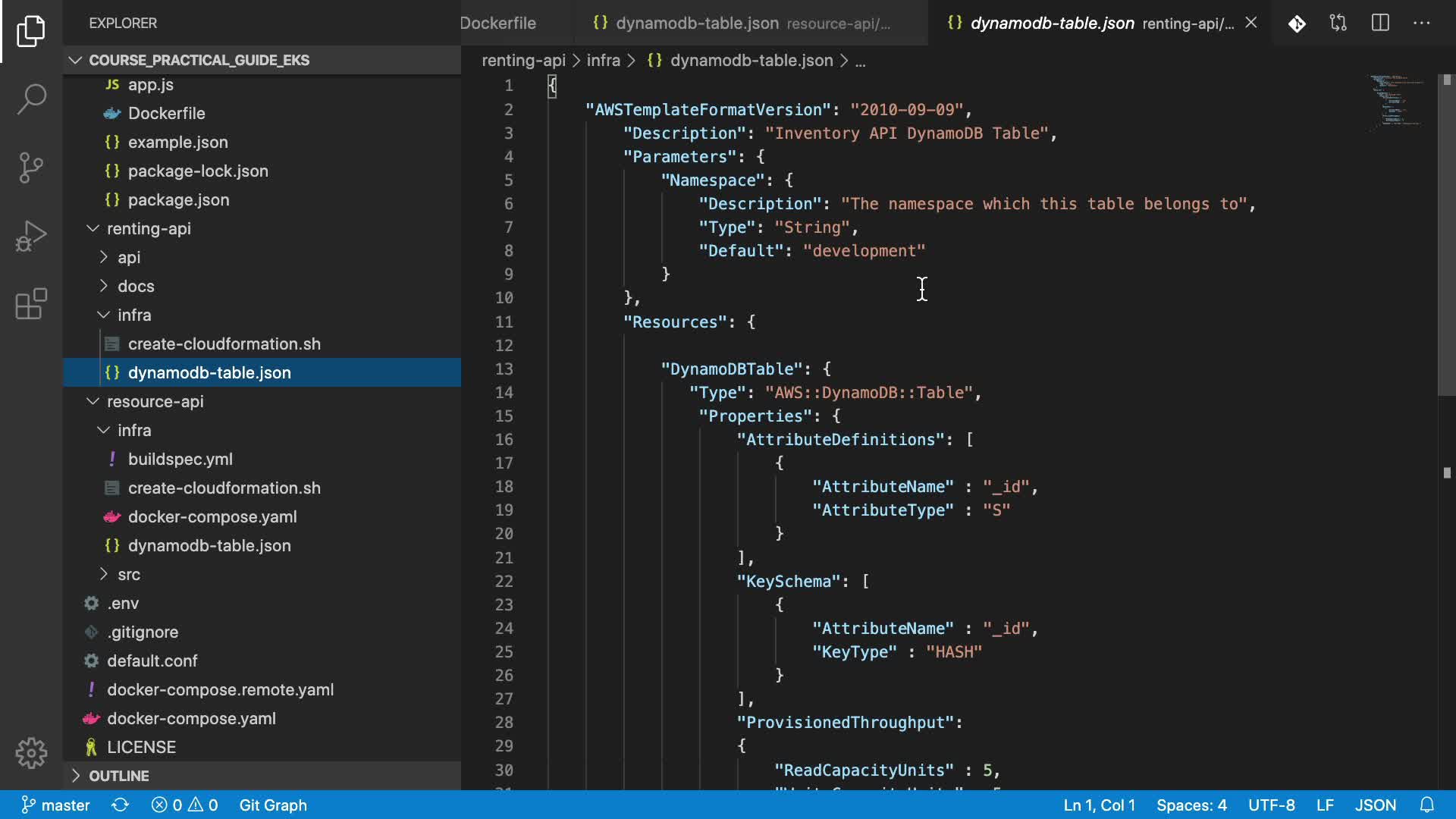This screenshot has height=819, width=1456.
Task: Open the Search view in activity bar
Action: (x=31, y=99)
